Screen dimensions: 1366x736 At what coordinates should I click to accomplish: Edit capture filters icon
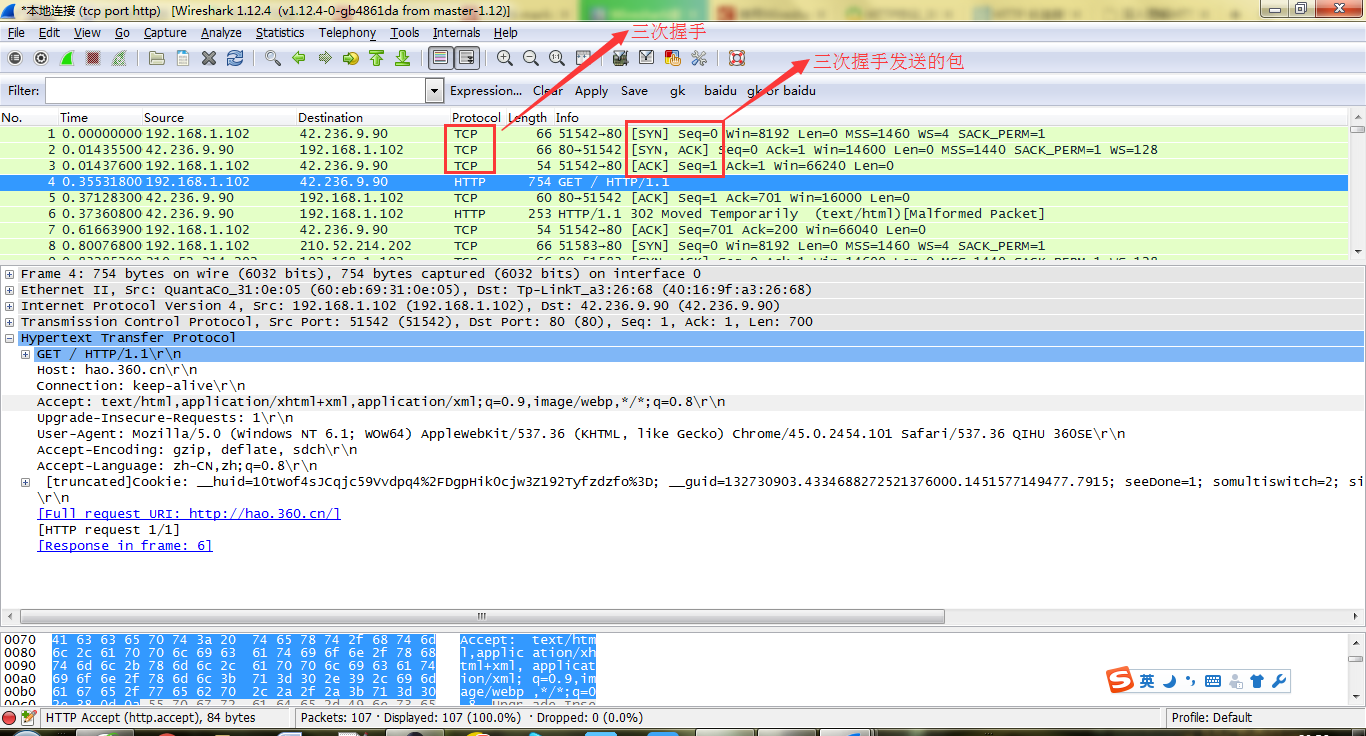point(621,58)
